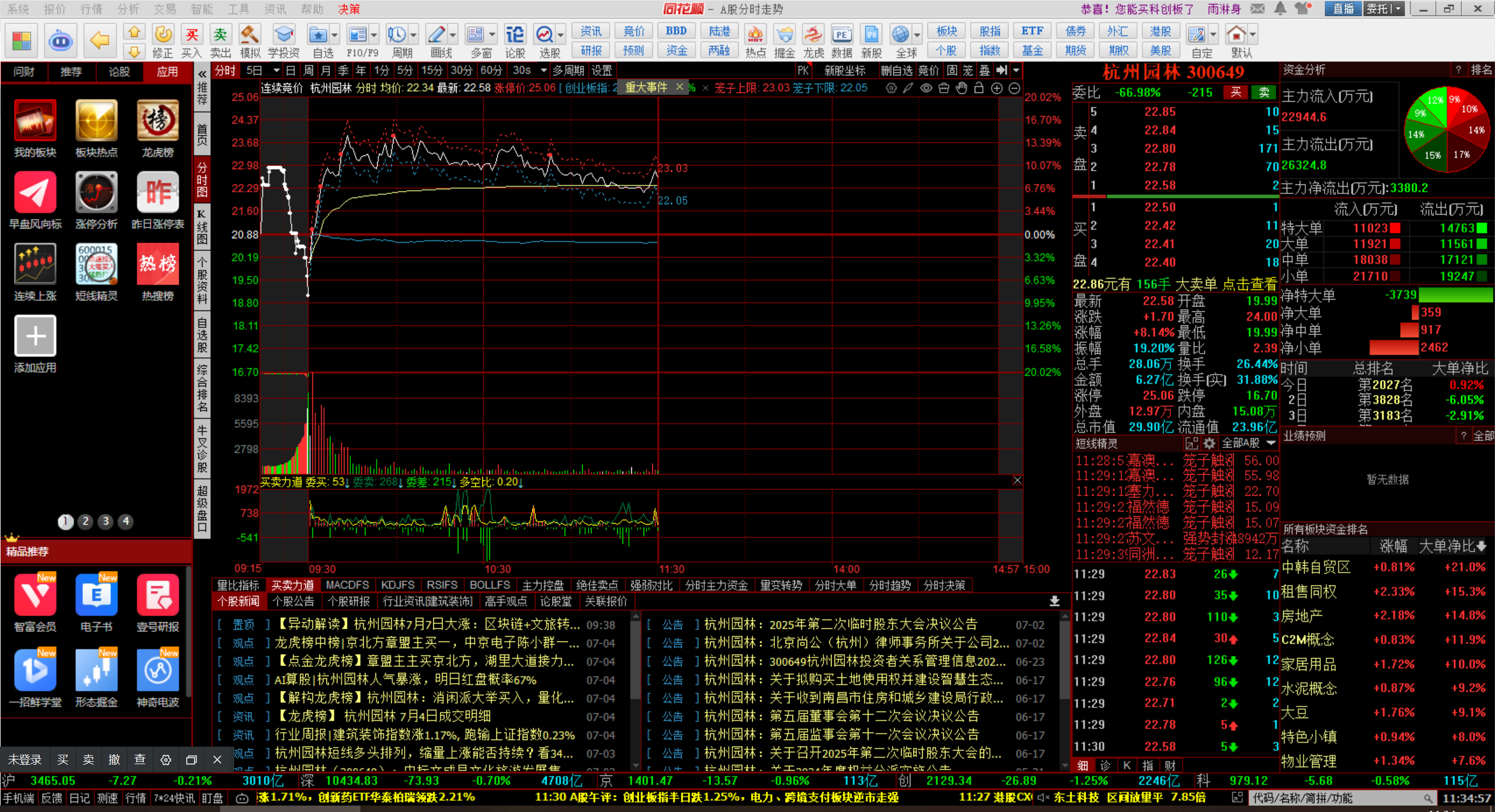Open chart settings gear above chart
This screenshot has width=1495, height=812.
pyautogui.click(x=891, y=88)
